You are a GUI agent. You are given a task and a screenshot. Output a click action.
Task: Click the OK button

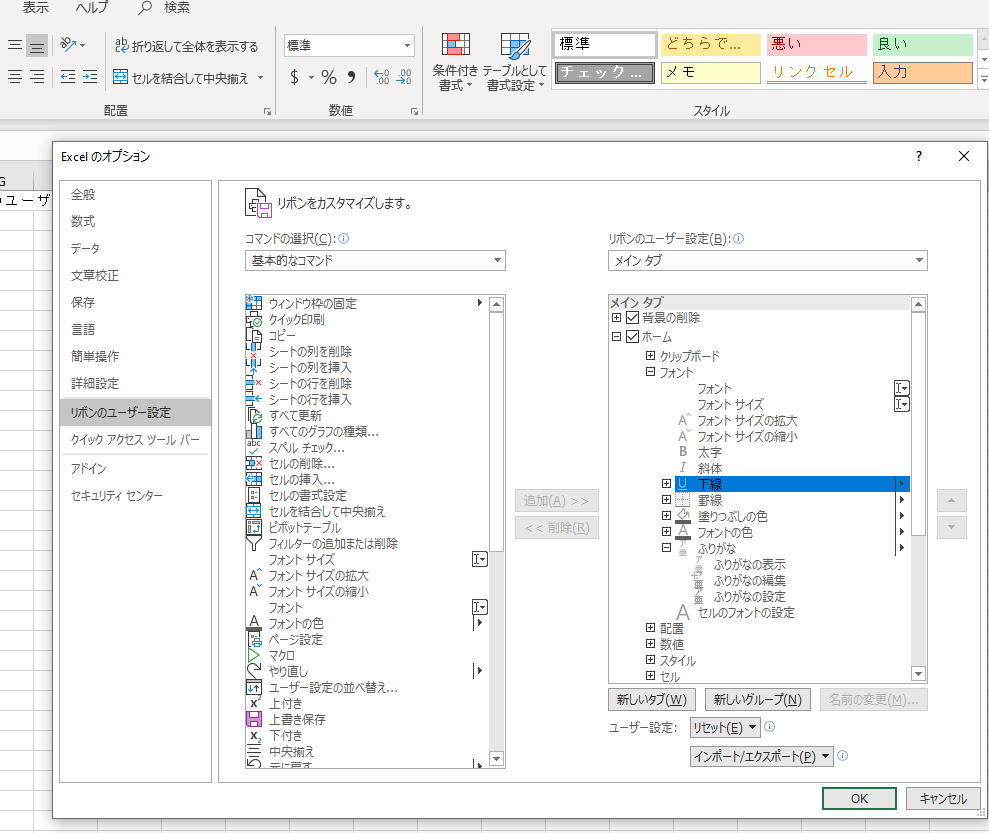pos(859,798)
